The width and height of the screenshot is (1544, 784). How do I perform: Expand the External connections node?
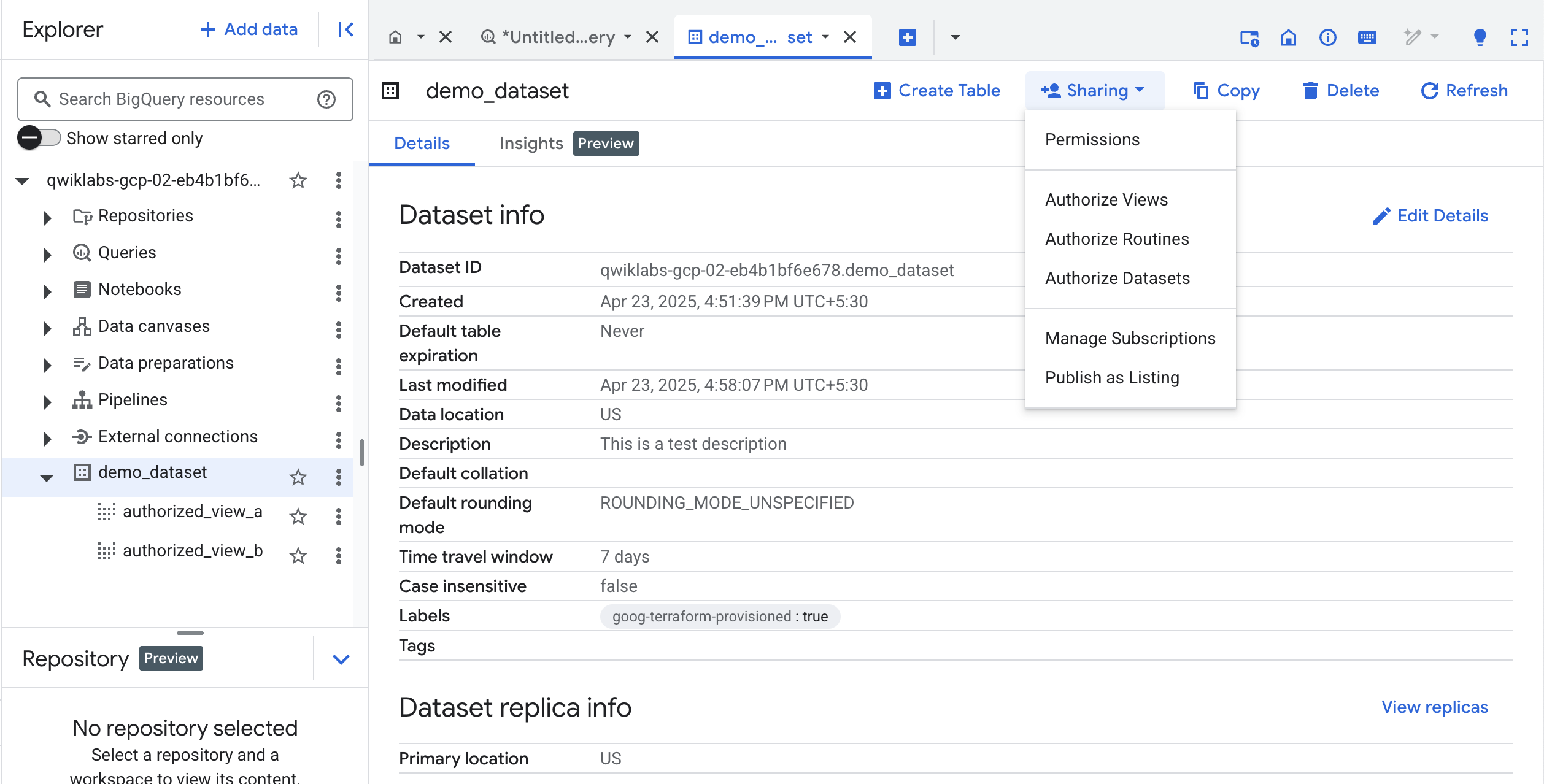tap(47, 439)
